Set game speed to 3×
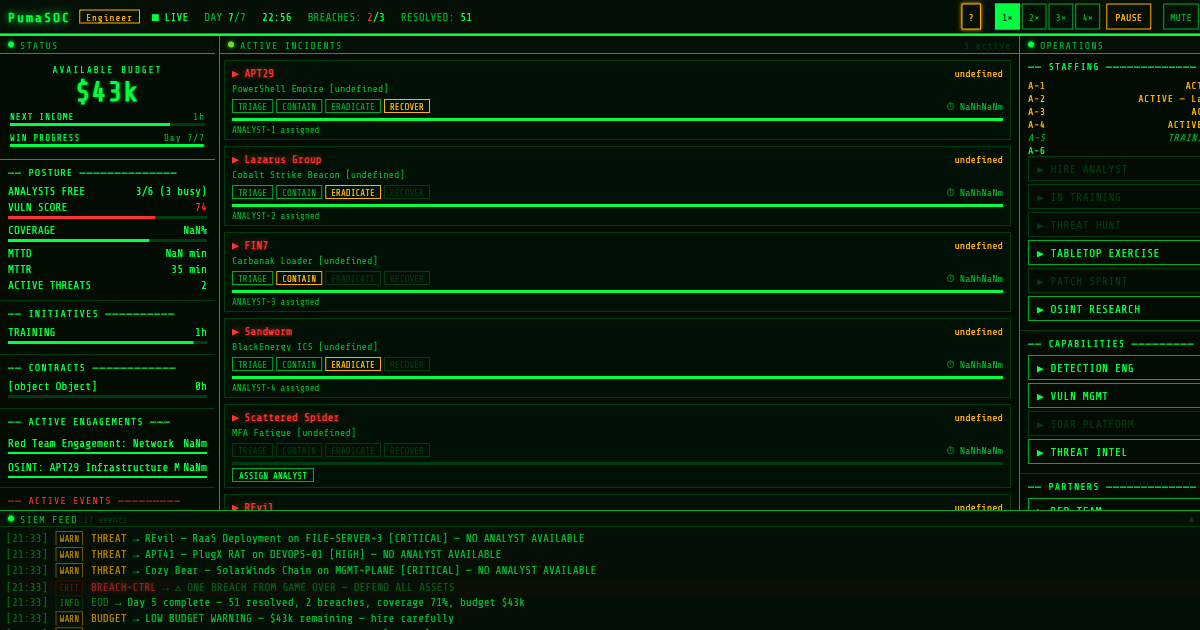The width and height of the screenshot is (1200, 630). point(1061,17)
